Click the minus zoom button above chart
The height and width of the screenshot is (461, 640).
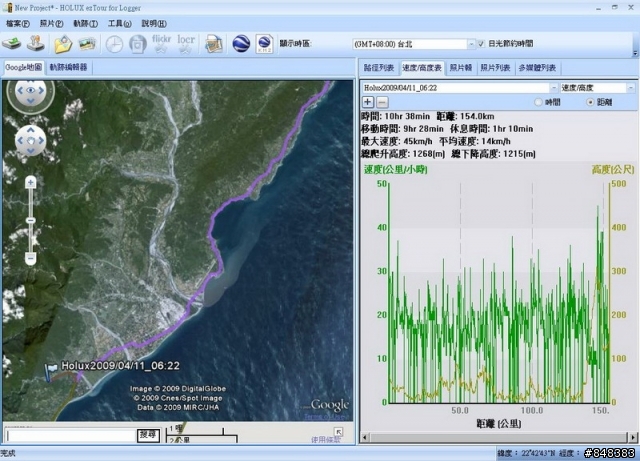pos(382,102)
